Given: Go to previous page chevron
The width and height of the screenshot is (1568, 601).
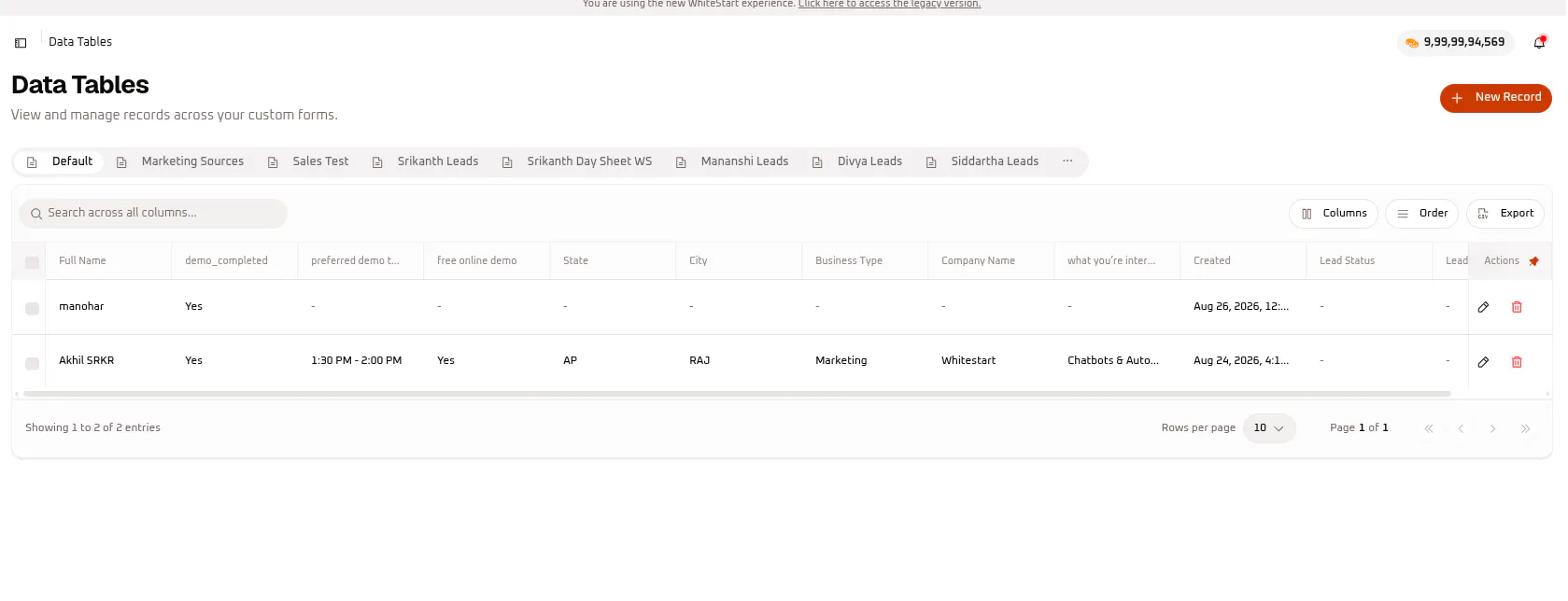Looking at the screenshot, I should point(1461,428).
